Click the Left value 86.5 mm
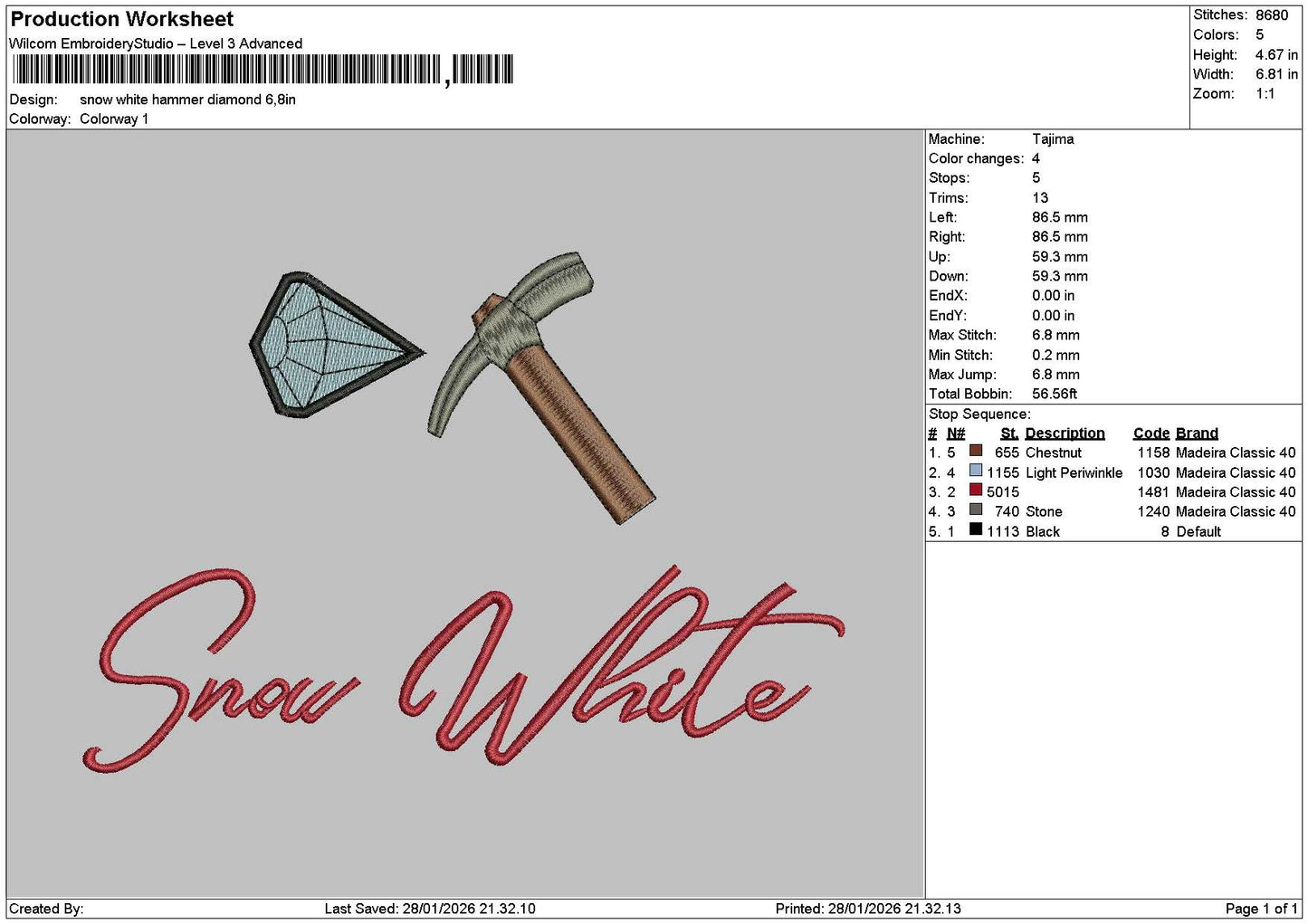This screenshot has width=1308, height=924. (1060, 217)
